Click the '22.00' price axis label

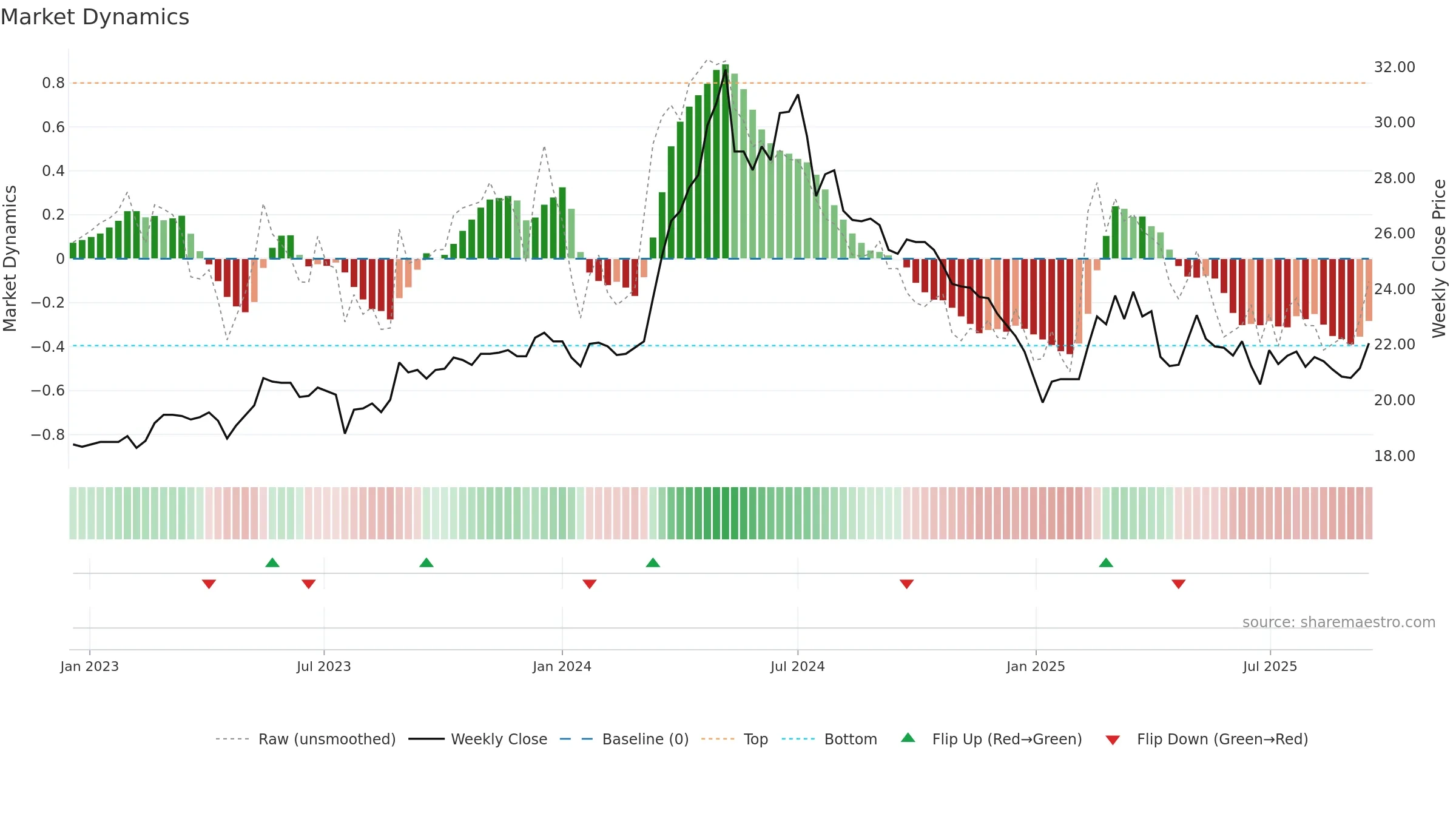coord(1395,344)
